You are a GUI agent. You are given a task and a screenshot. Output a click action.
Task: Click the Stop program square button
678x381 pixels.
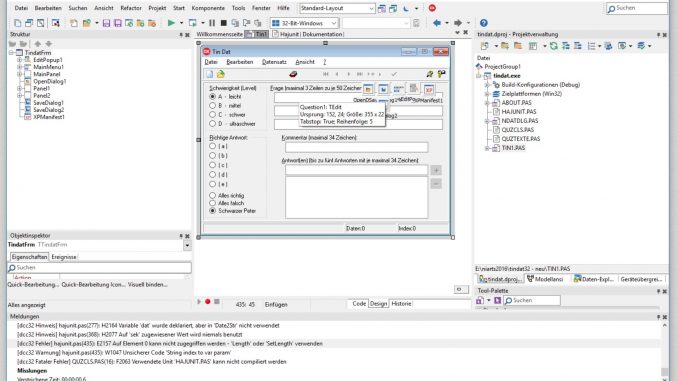tap(224, 23)
